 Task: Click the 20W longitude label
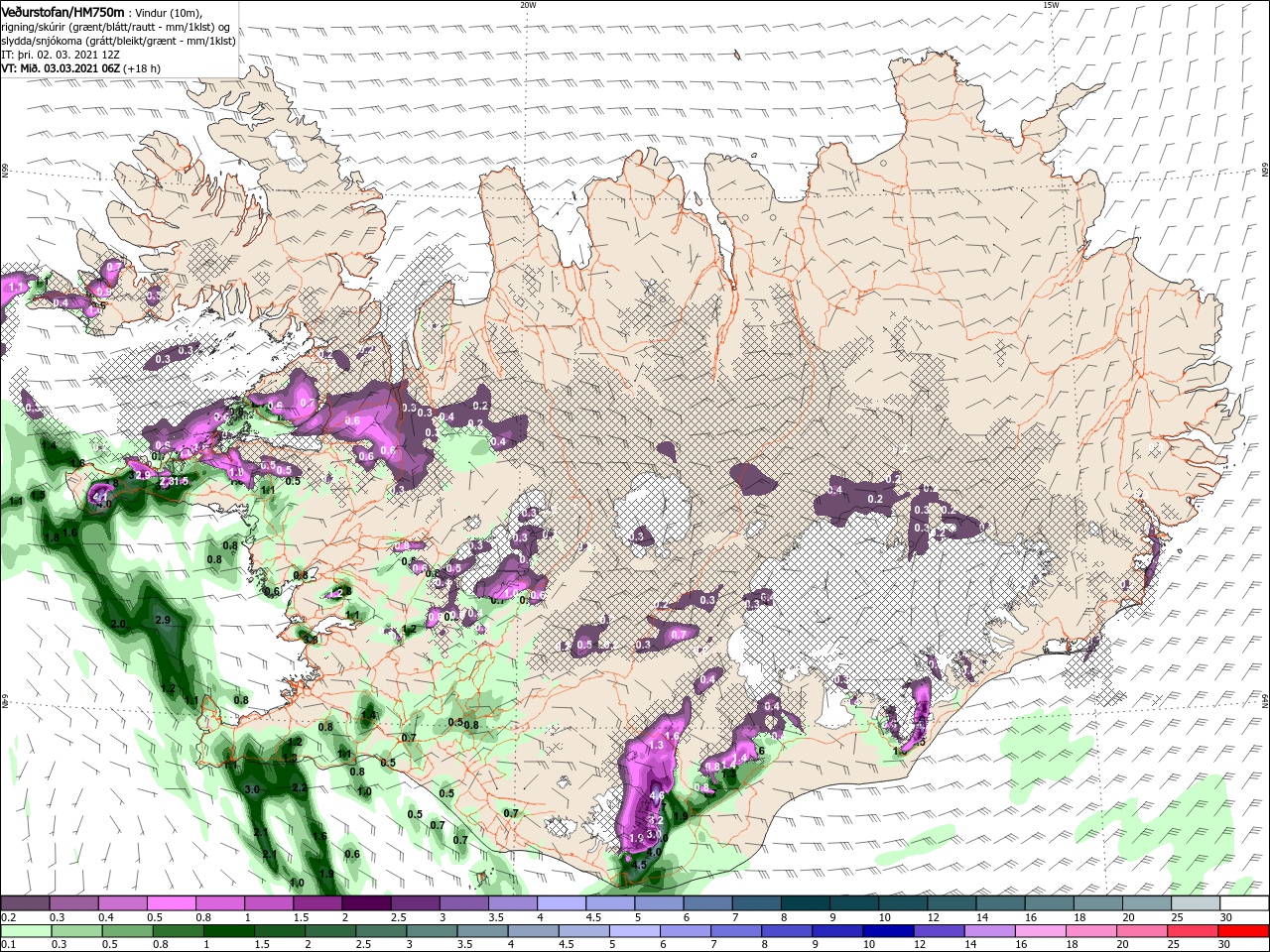pyautogui.click(x=528, y=5)
